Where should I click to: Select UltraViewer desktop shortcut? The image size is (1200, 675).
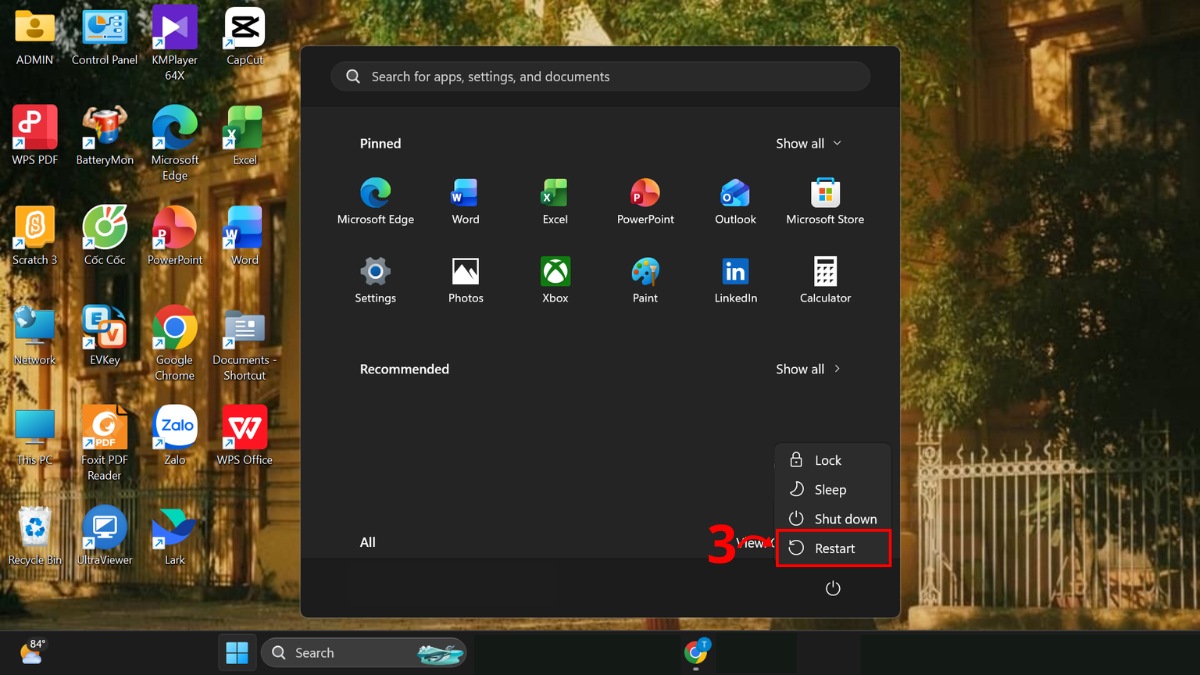click(x=105, y=536)
